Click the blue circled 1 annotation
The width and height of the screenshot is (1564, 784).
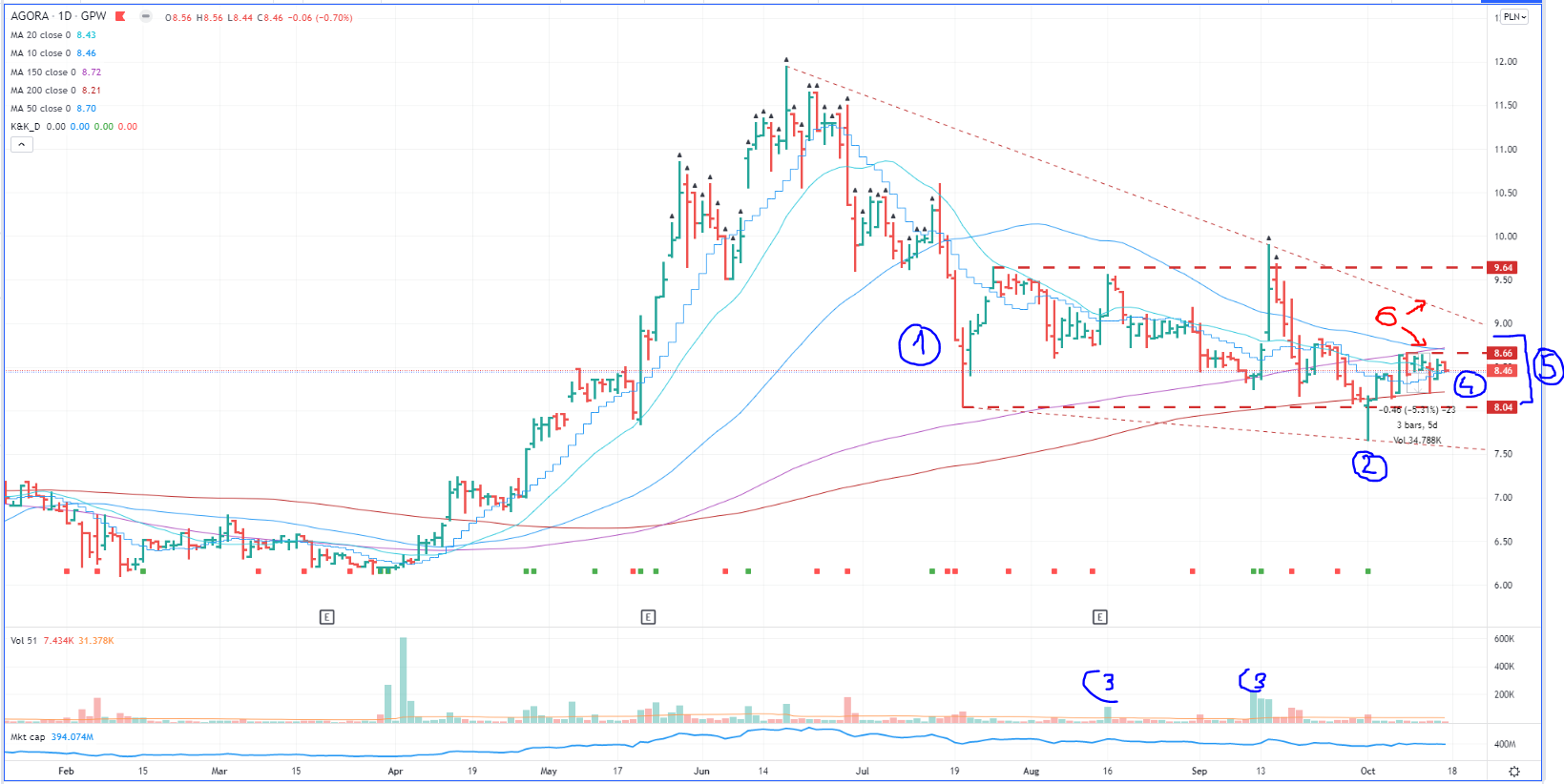(919, 345)
